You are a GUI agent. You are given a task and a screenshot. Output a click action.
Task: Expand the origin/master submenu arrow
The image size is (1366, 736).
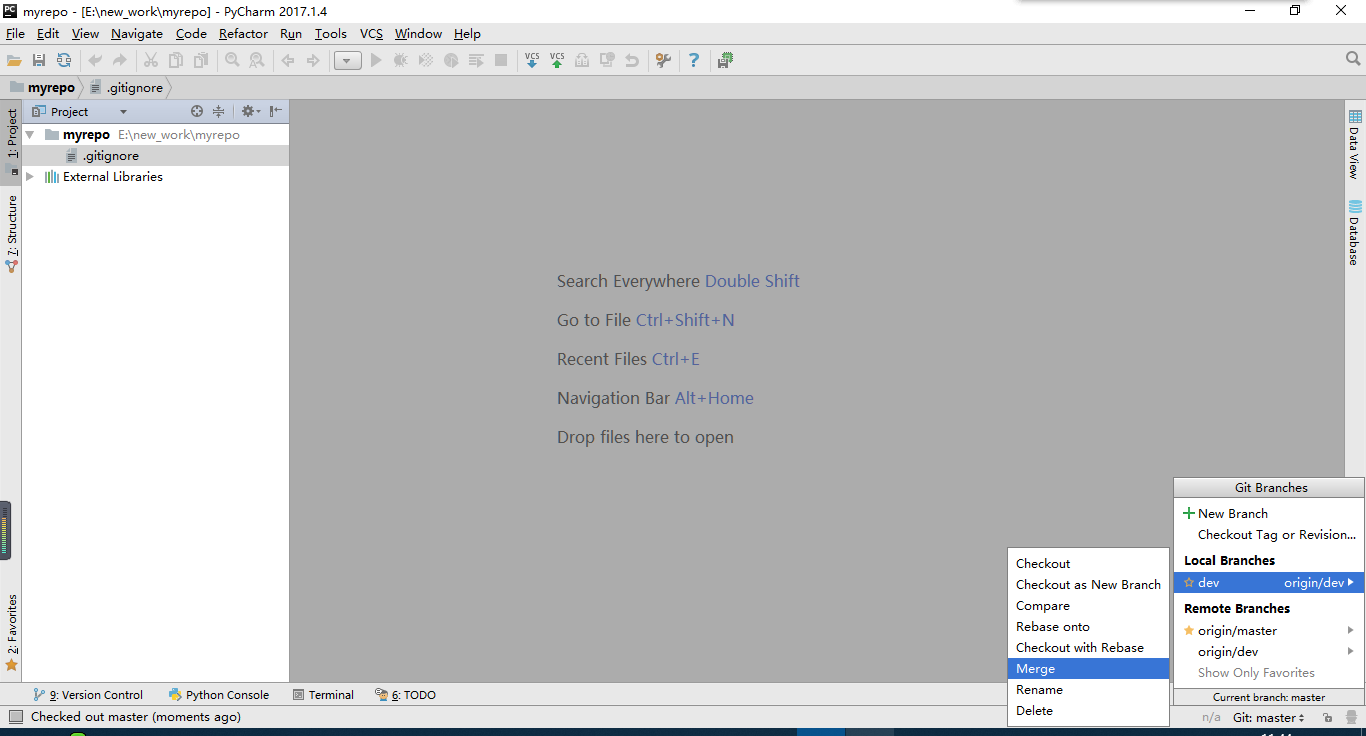click(x=1351, y=631)
